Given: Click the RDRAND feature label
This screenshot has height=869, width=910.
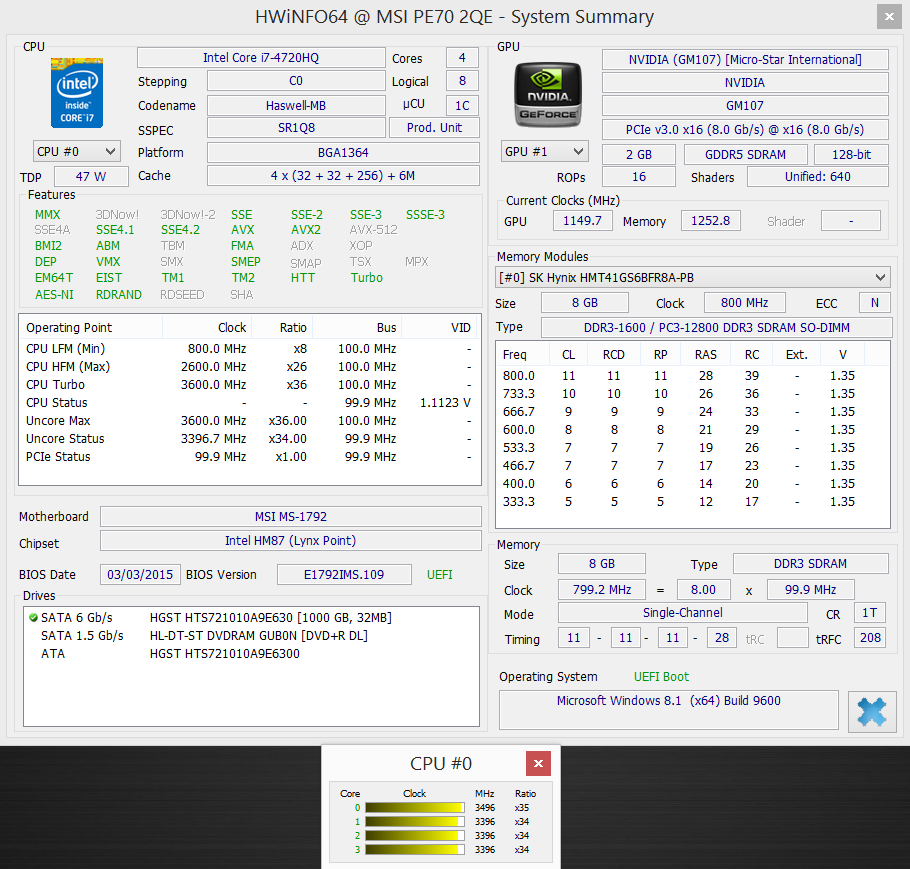Looking at the screenshot, I should click(118, 294).
